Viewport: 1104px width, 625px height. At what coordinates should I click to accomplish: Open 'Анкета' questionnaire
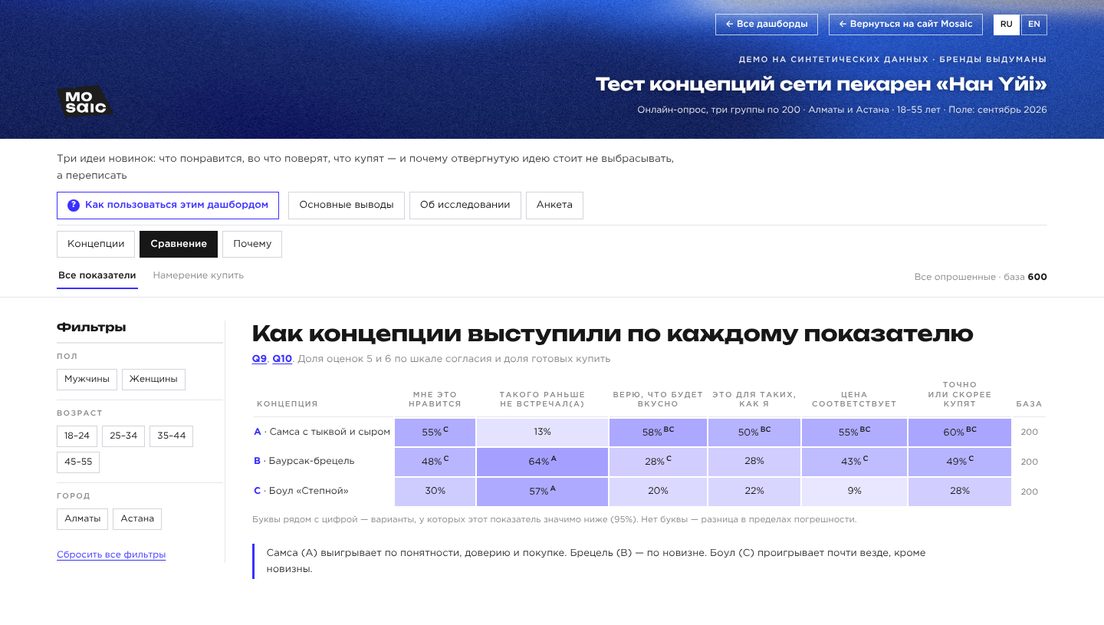(555, 206)
